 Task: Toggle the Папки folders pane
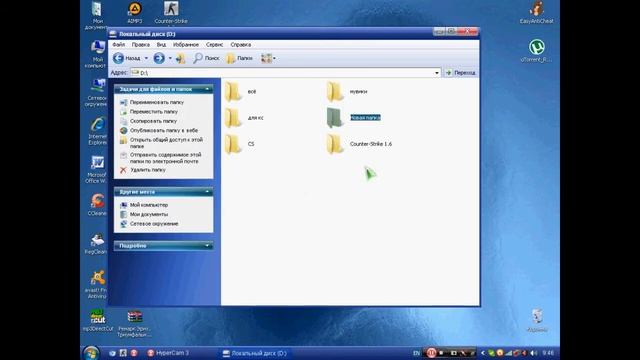pyautogui.click(x=240, y=58)
